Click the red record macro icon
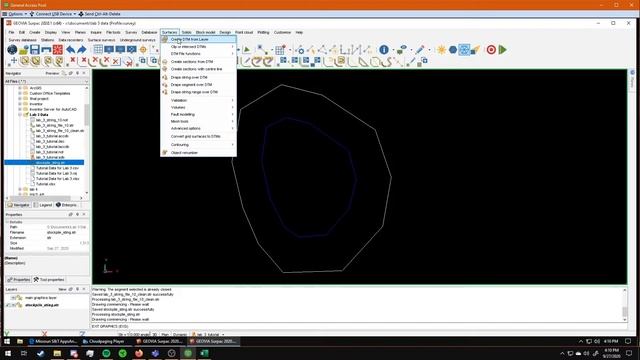Viewport: 640px width, 360px height. (491, 50)
